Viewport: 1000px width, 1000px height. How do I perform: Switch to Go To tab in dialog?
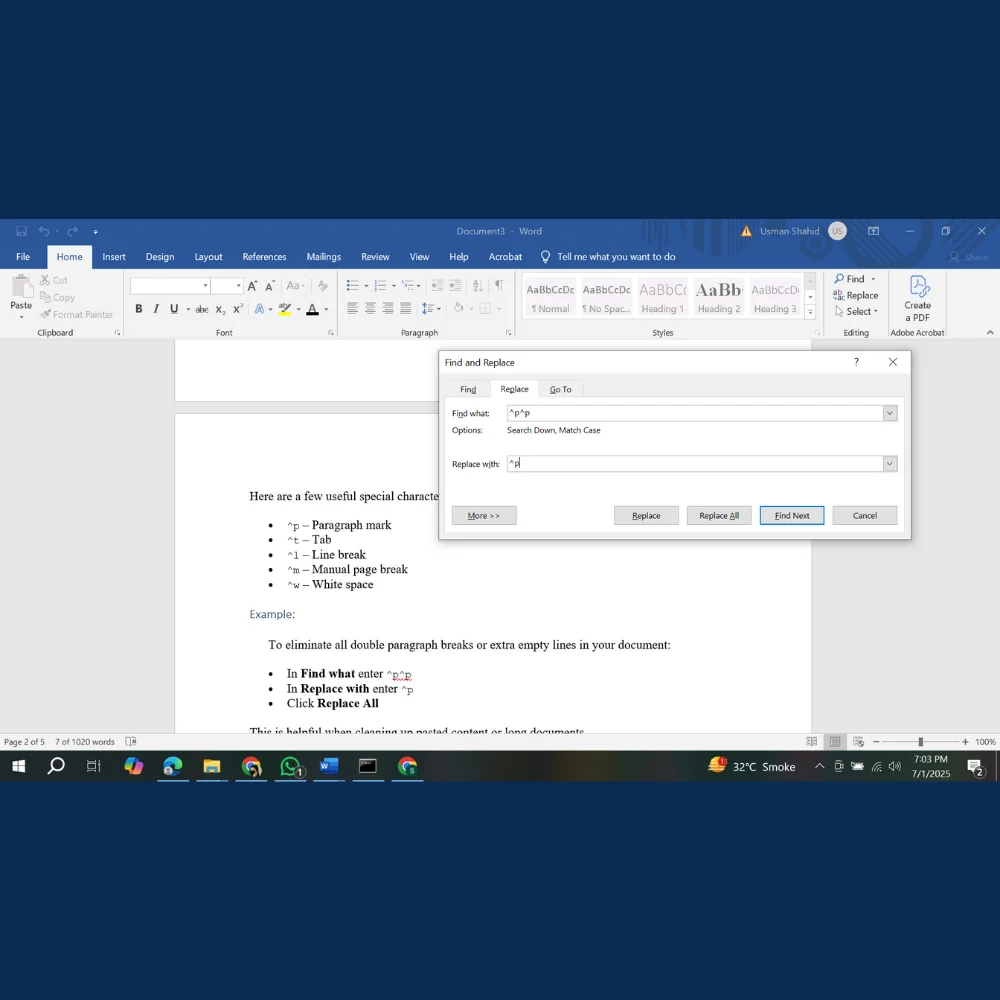pos(561,389)
